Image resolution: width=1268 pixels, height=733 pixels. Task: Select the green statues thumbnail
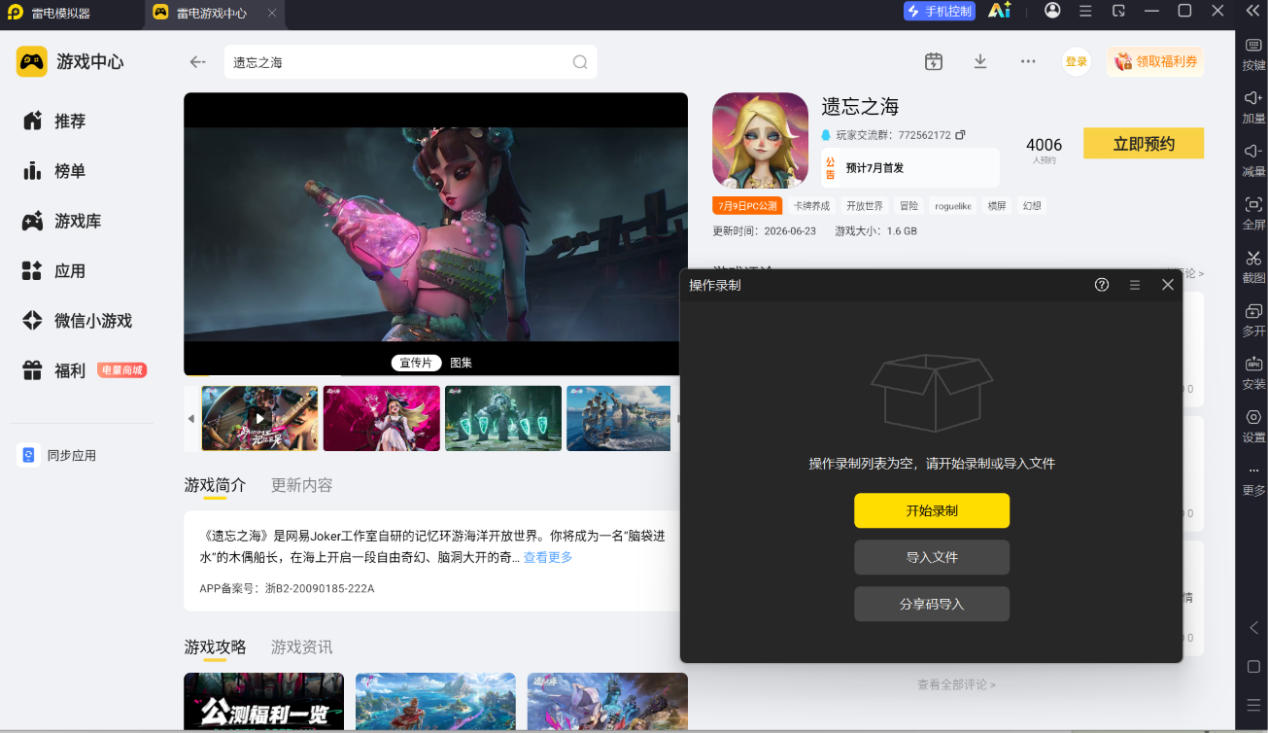click(504, 418)
